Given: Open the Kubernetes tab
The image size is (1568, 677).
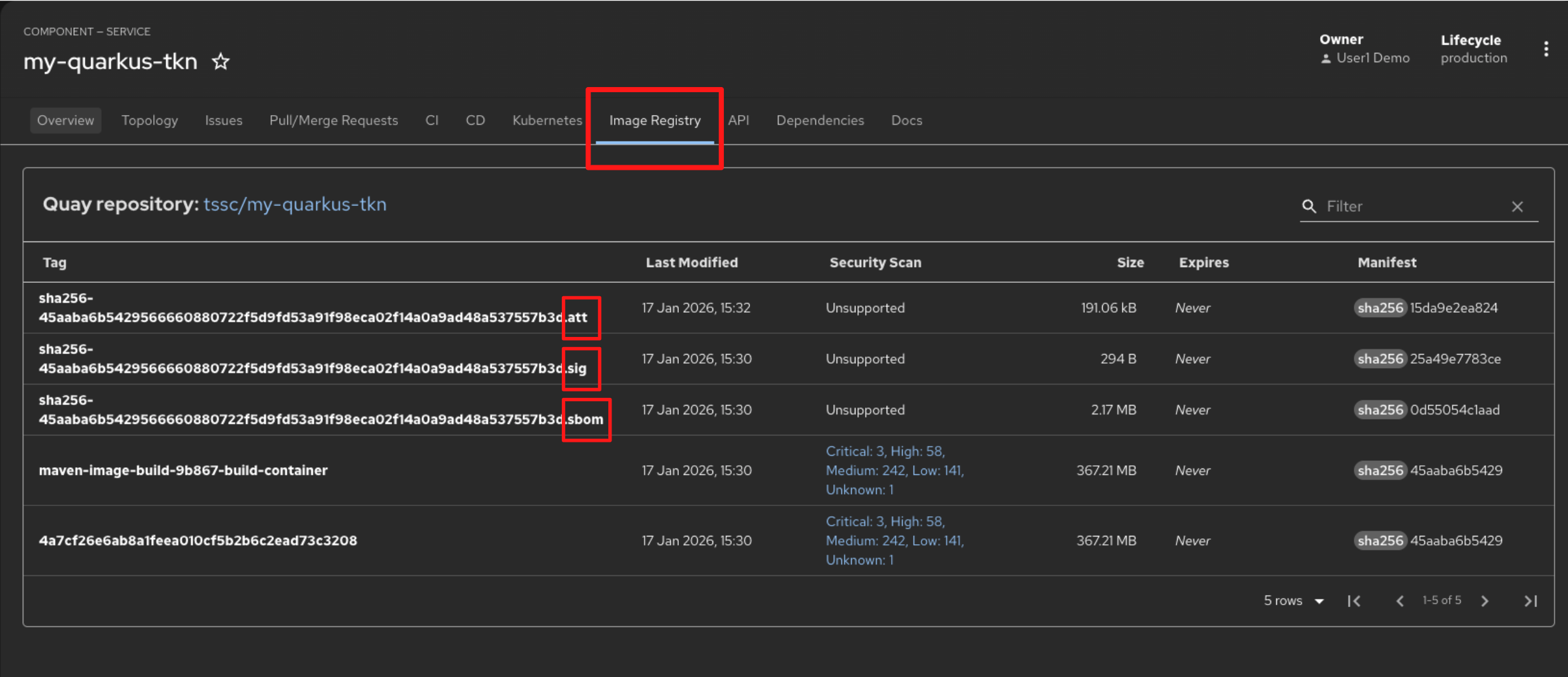Looking at the screenshot, I should [547, 120].
